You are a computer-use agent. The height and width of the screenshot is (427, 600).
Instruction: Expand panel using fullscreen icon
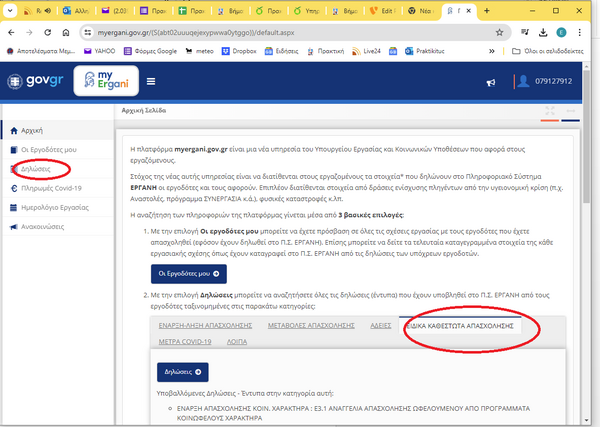click(551, 111)
